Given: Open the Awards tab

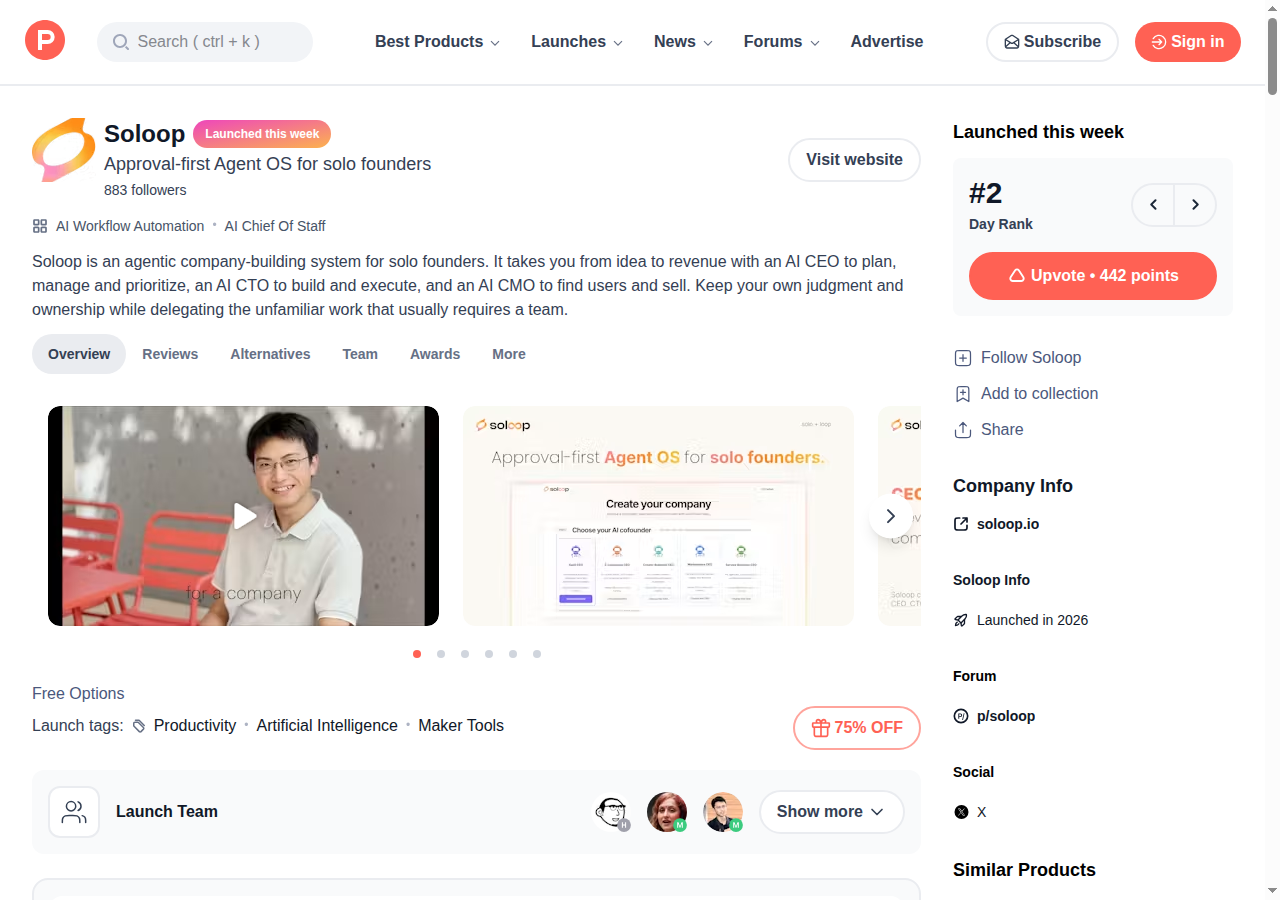Looking at the screenshot, I should coord(435,354).
